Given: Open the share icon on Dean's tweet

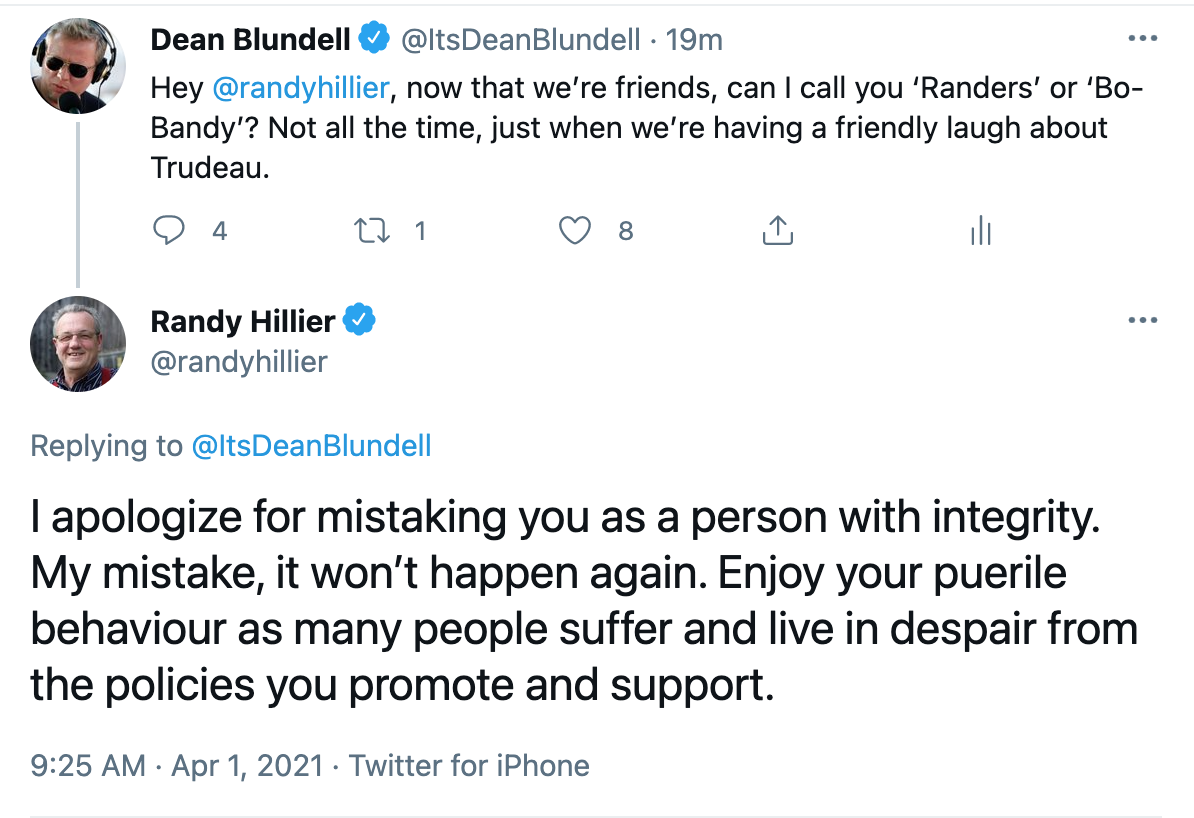Looking at the screenshot, I should (x=777, y=230).
